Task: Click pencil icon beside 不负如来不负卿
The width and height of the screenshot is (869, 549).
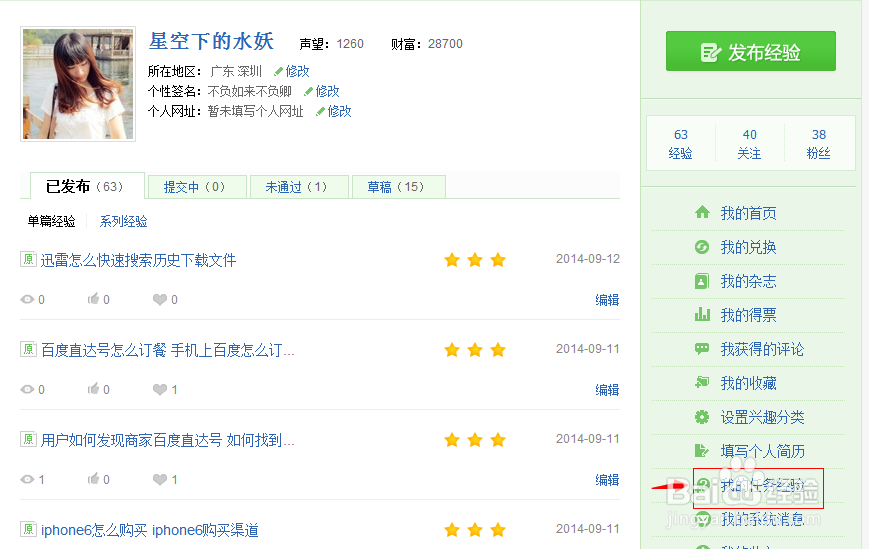Action: click(x=308, y=91)
